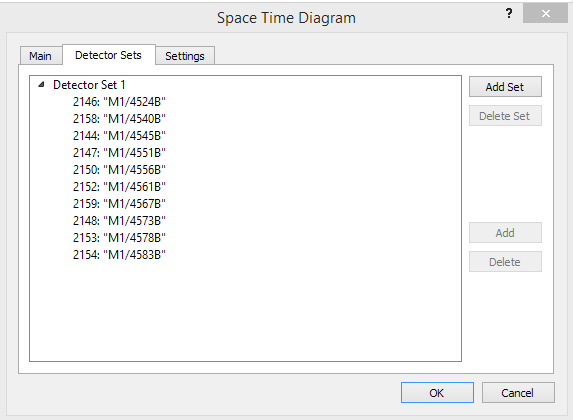Choose detector 2147 M1/4551B in list
Screen dimensions: 573x420
click(x=119, y=153)
